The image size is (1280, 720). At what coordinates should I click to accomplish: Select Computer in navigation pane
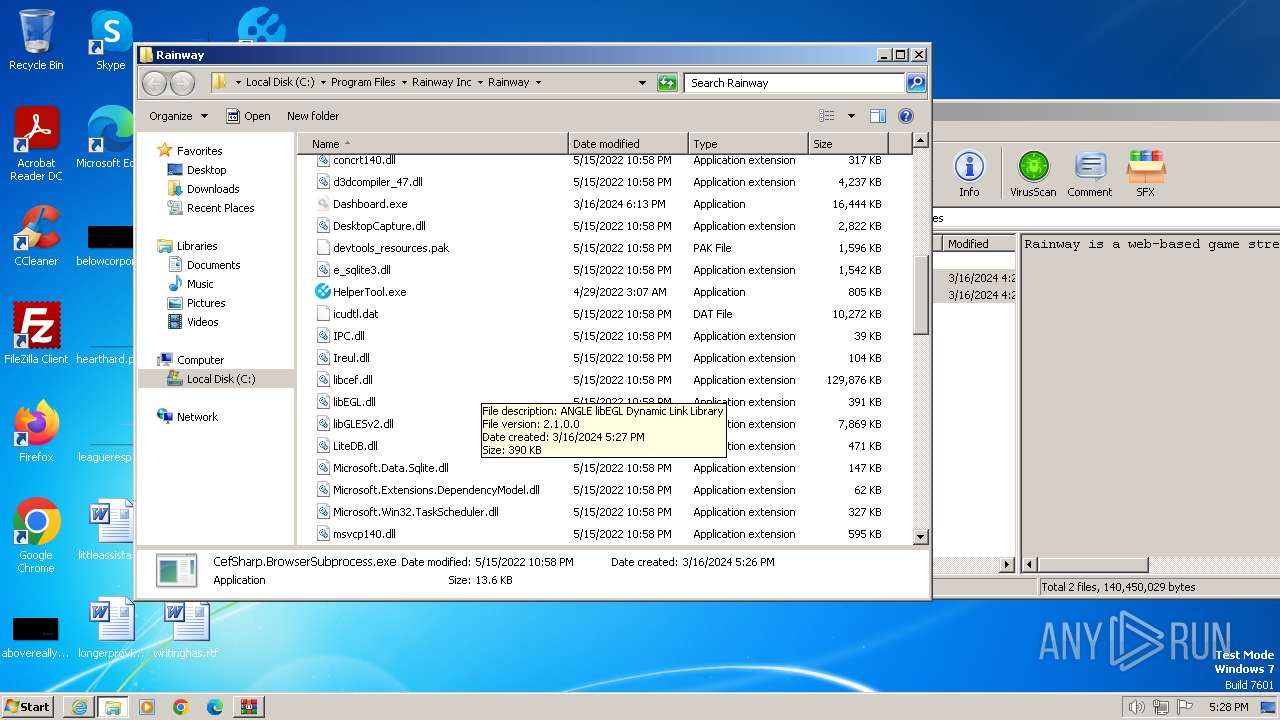[200, 360]
